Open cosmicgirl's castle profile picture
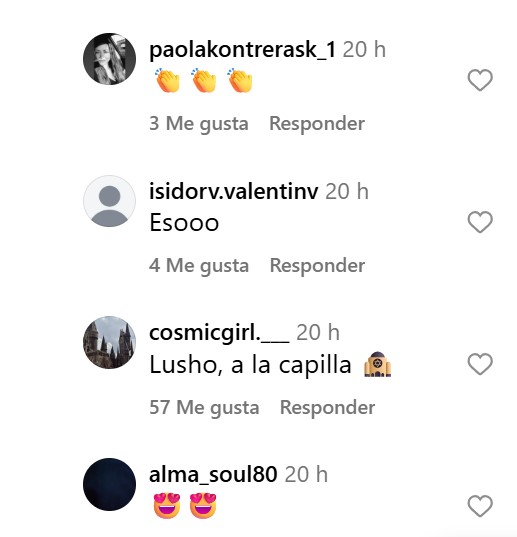Screen dimensions: 517x537 tap(109, 342)
